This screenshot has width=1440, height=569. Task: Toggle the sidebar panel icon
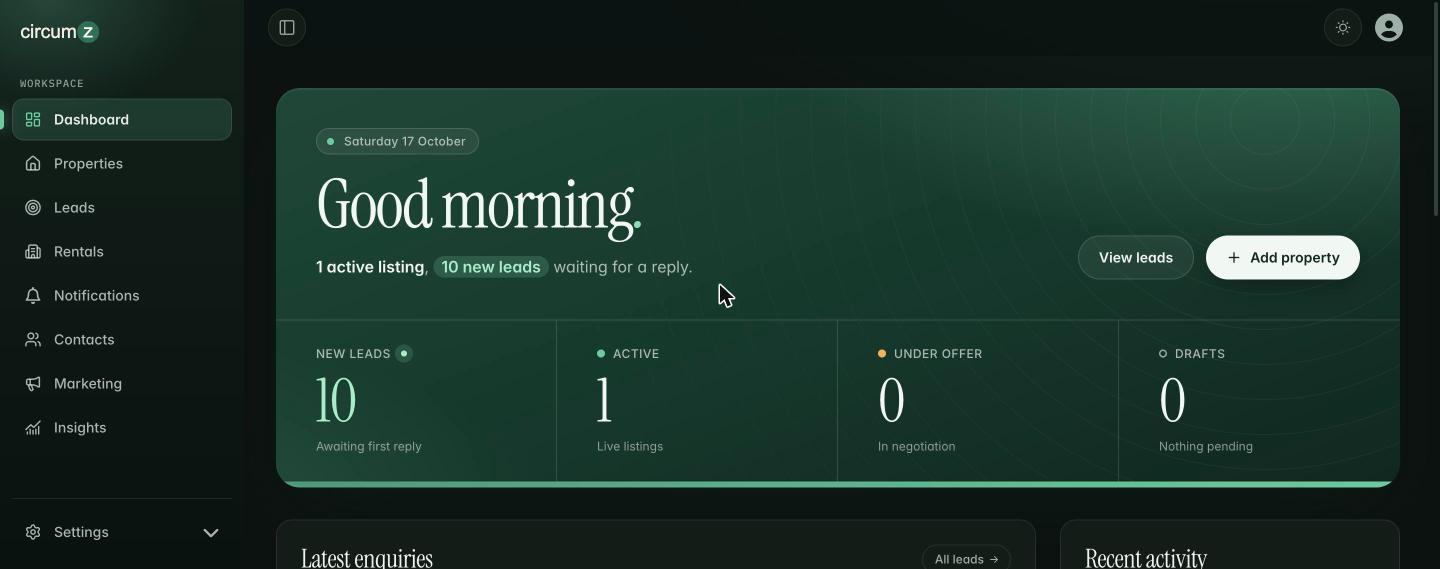[287, 28]
